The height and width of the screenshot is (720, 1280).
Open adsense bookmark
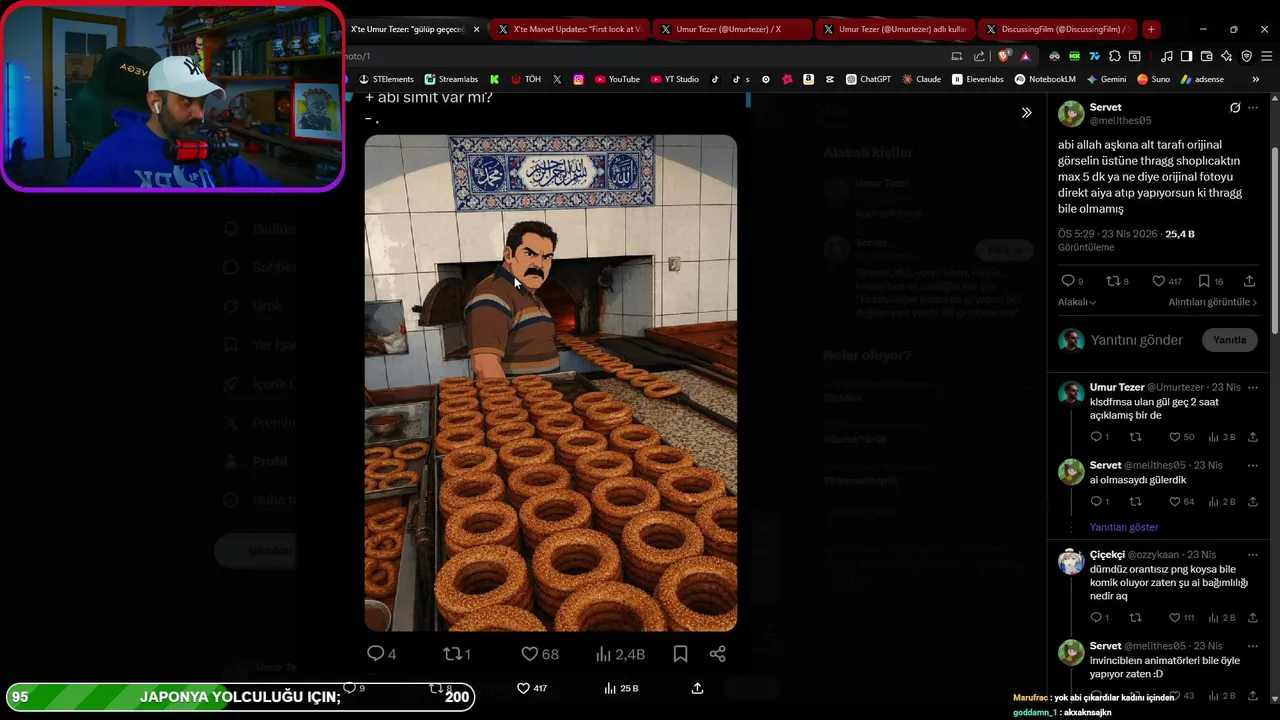pos(1202,79)
